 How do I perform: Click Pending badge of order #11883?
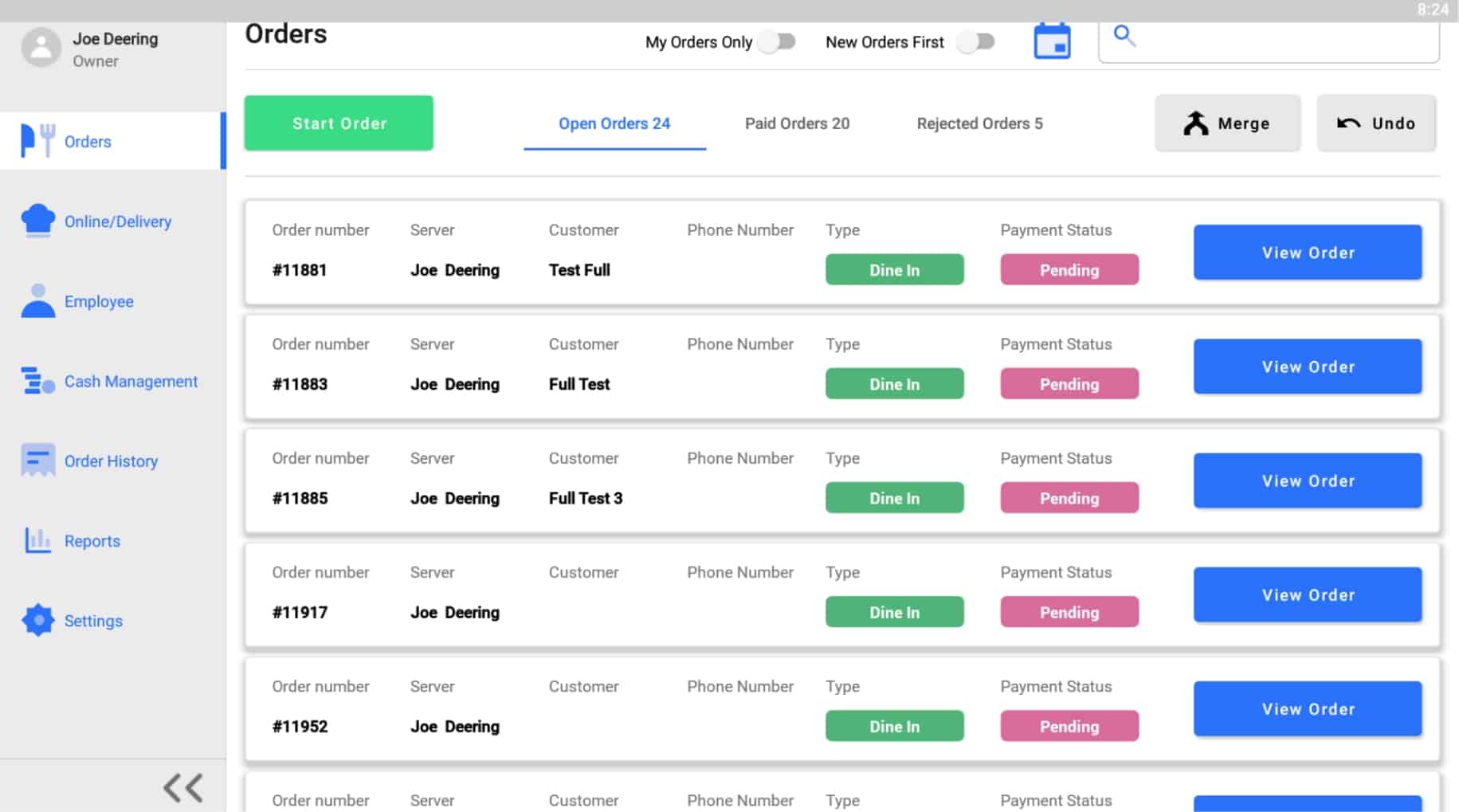(x=1069, y=383)
